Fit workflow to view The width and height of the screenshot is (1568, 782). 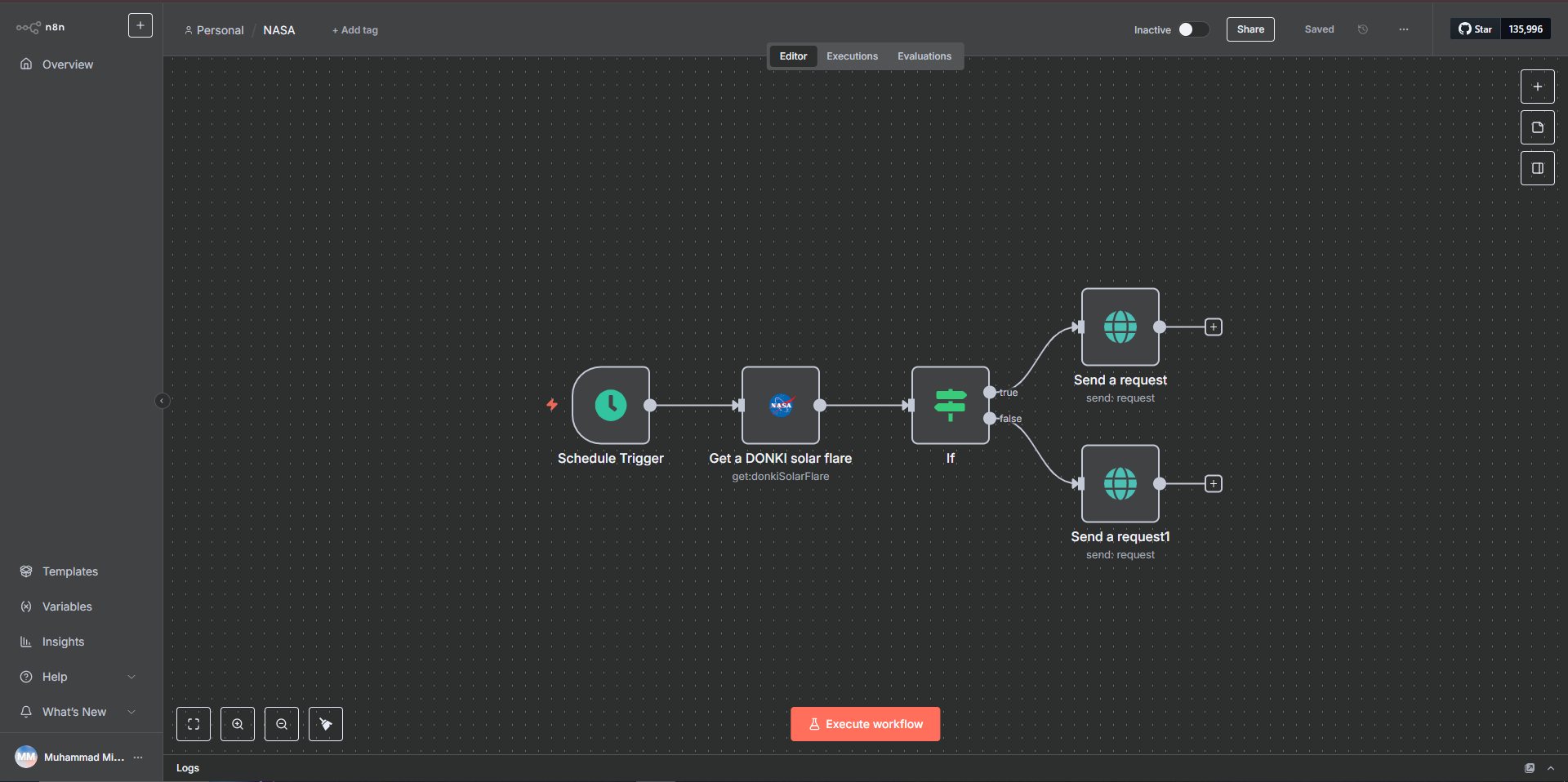click(194, 724)
